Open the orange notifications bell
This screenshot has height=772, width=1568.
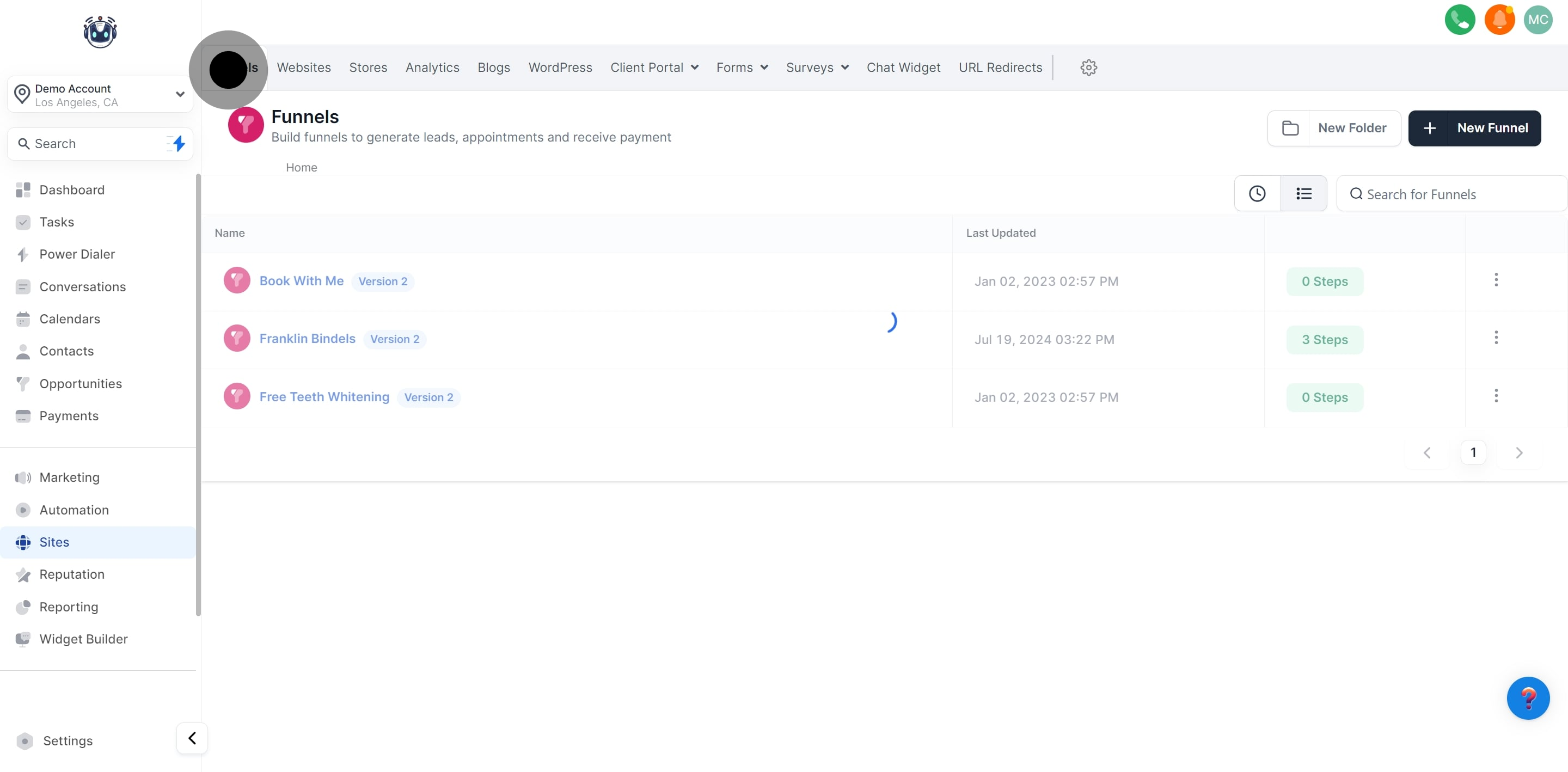1499,20
